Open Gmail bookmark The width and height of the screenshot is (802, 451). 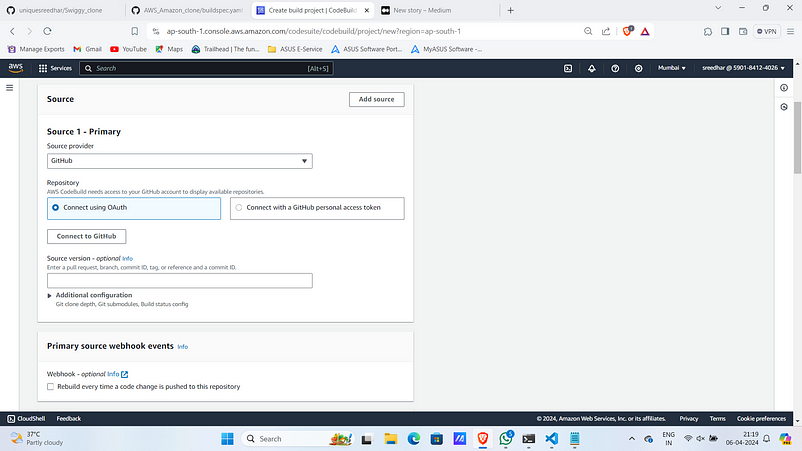(x=87, y=49)
